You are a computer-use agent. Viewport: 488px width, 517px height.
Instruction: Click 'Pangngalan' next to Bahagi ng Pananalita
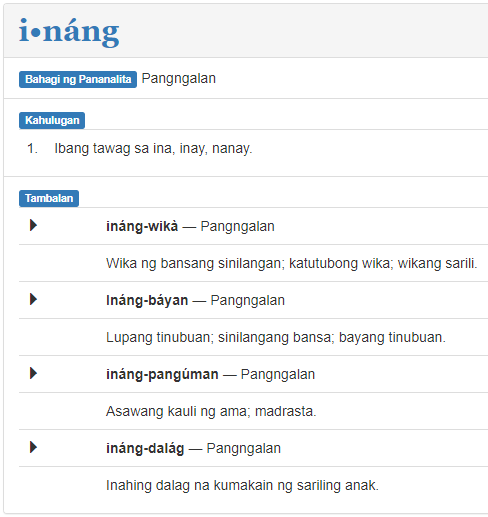[x=179, y=79]
